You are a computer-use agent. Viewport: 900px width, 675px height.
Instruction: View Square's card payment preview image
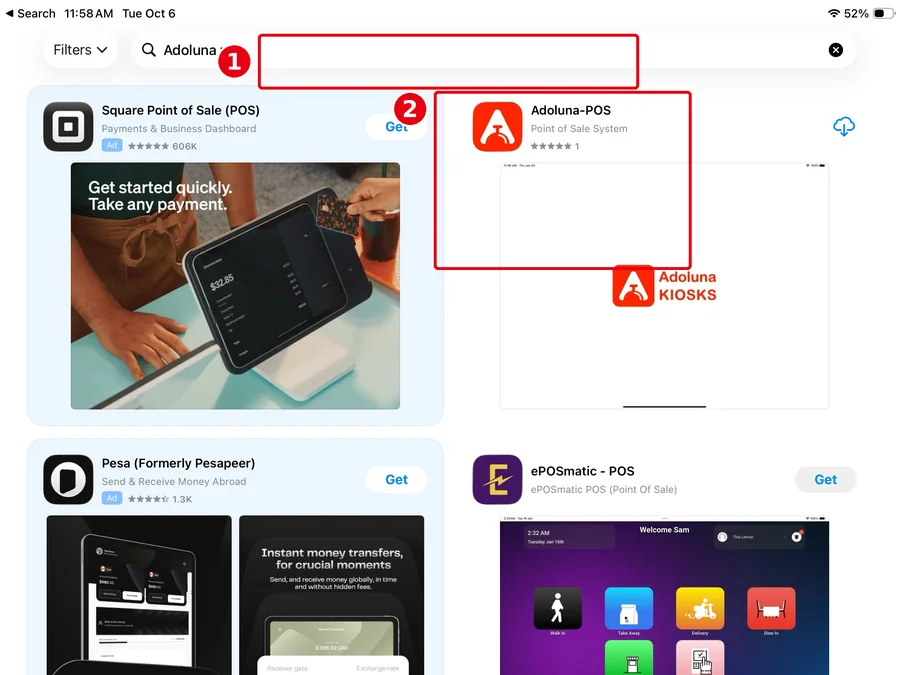[235, 286]
